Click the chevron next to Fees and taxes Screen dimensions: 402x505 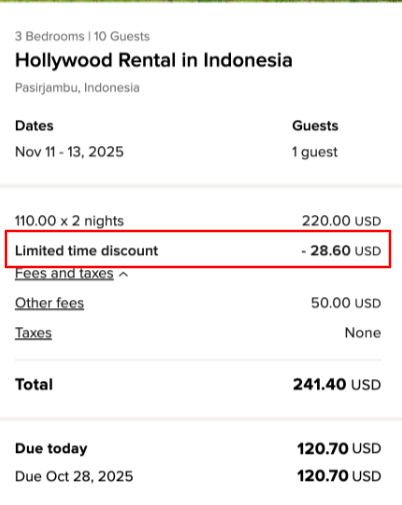[x=123, y=274]
